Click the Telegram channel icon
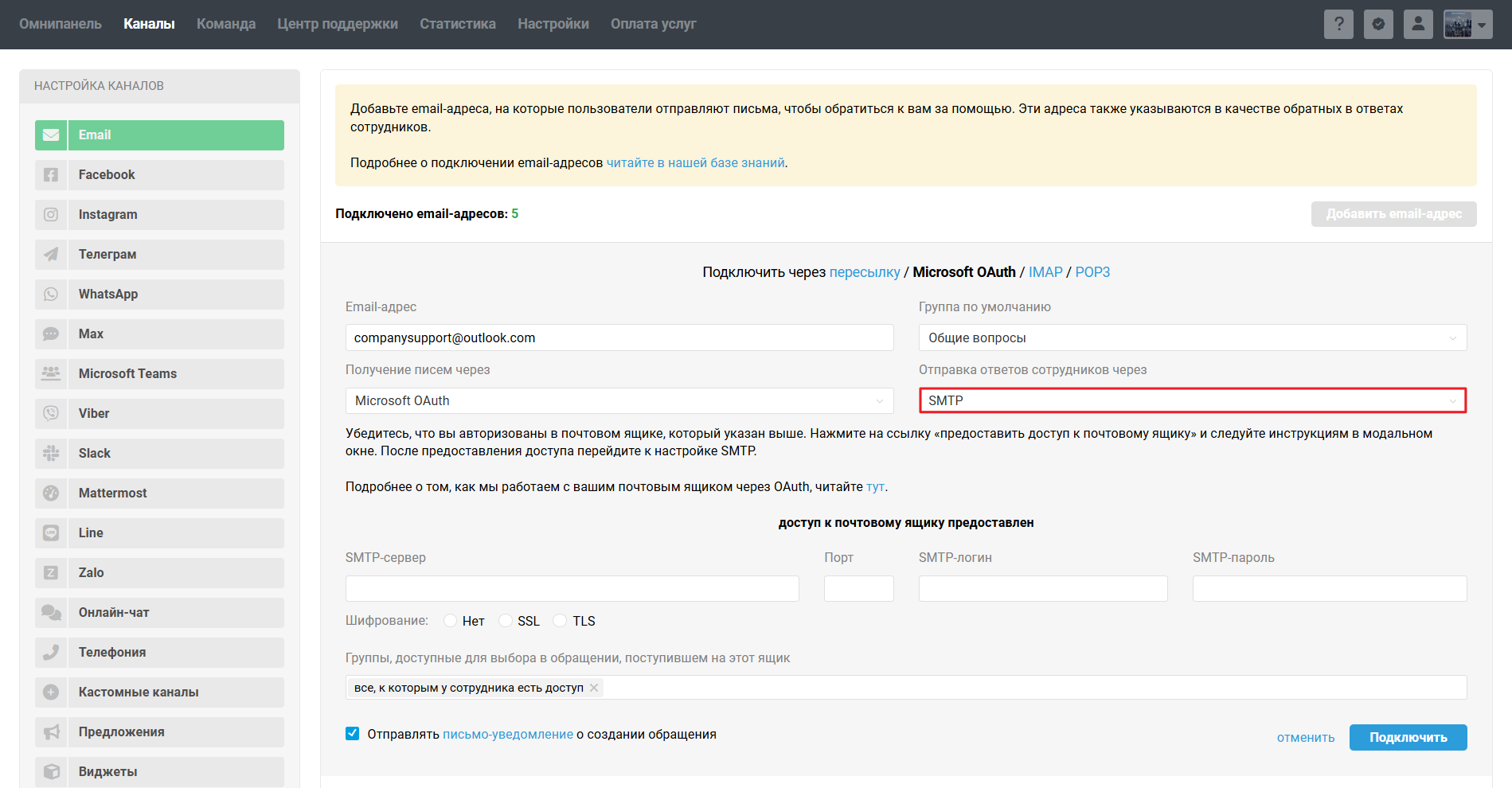 51,255
